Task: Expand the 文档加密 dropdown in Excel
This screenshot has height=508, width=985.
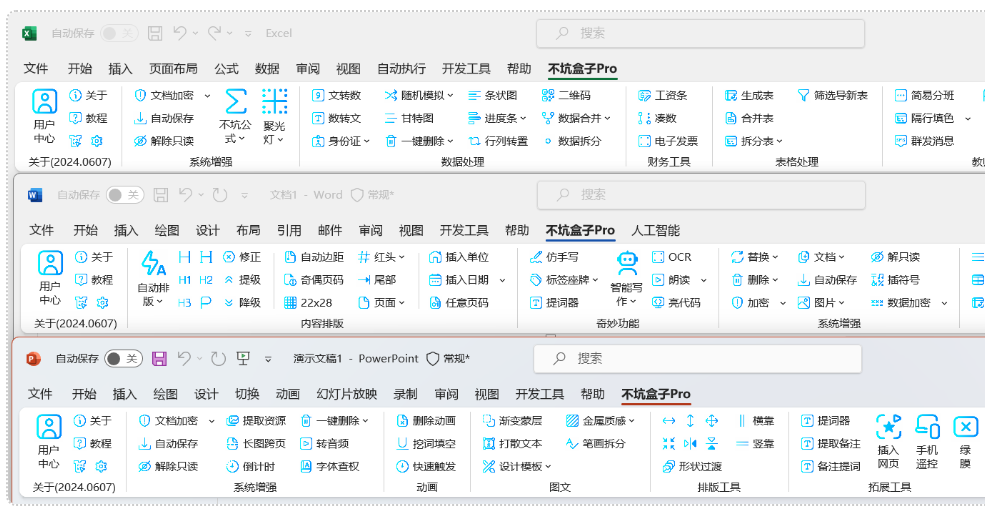Action: coord(208,95)
